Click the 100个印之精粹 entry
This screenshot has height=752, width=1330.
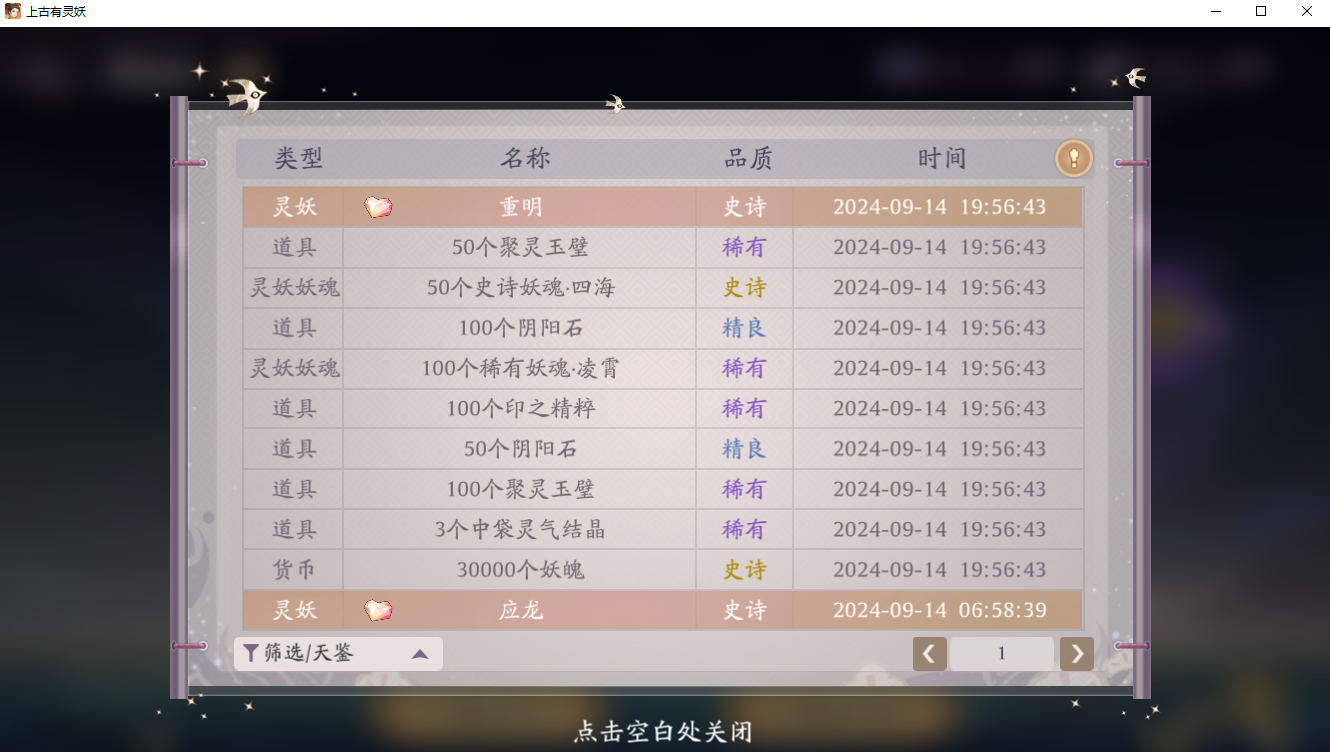[x=520, y=408]
